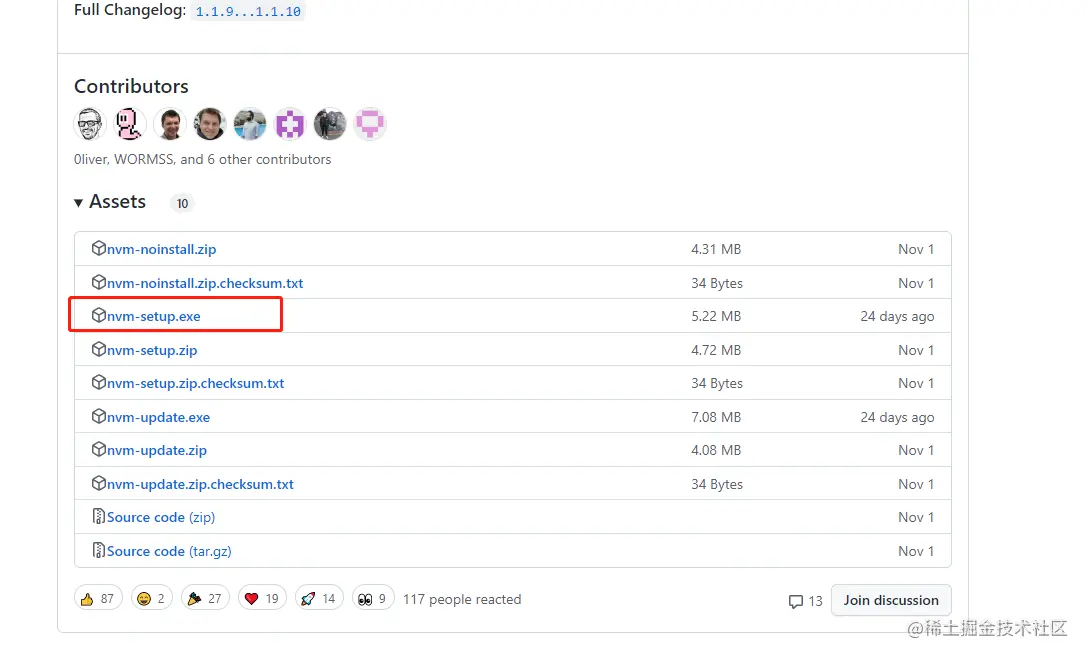1087x658 pixels.
Task: Open the fifth contributor avatar in blue
Action: click(250, 124)
